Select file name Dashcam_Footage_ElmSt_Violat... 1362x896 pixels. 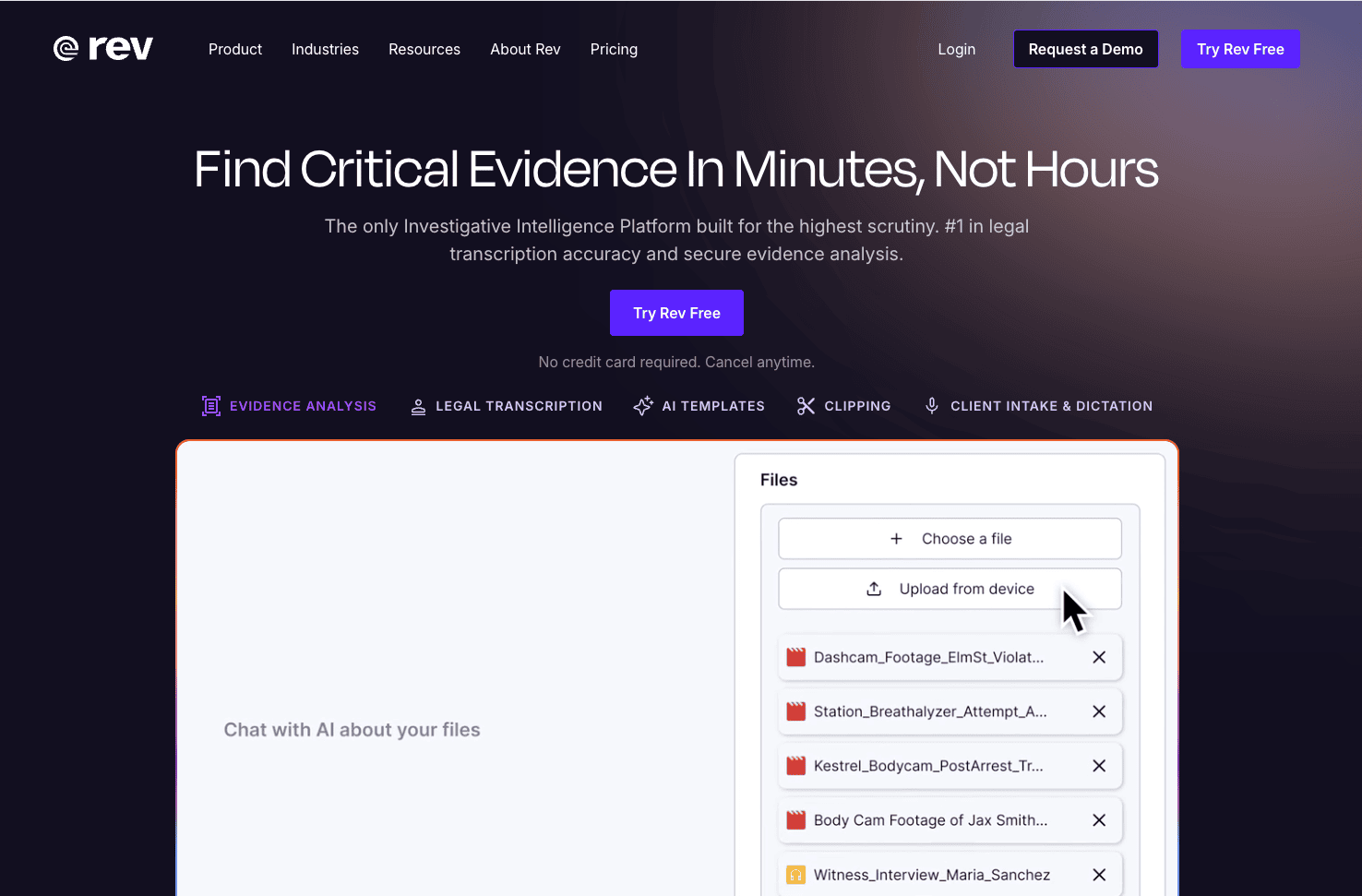(x=928, y=657)
